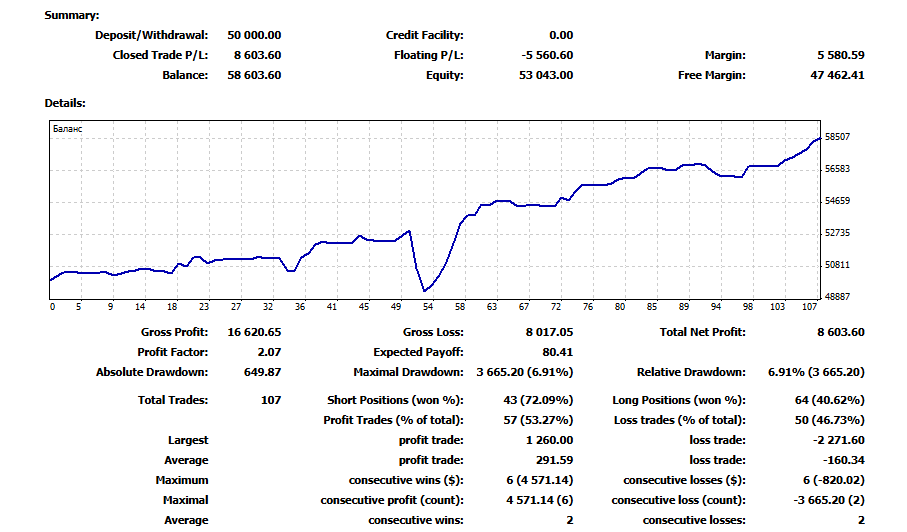Click the chart's lowest dip near trade 54
This screenshot has height=532, width=907.
(425, 290)
